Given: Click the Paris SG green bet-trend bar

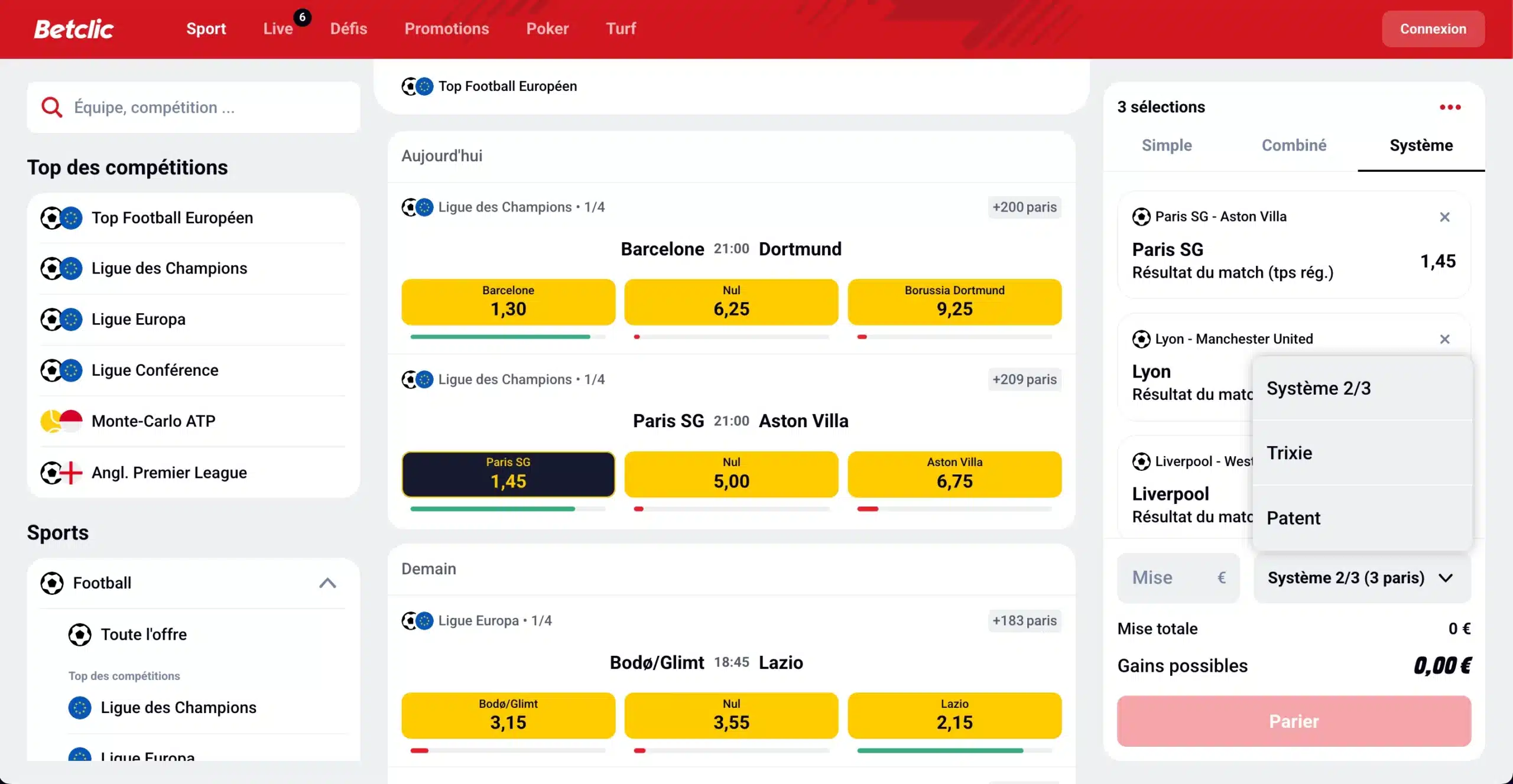Looking at the screenshot, I should (492, 509).
